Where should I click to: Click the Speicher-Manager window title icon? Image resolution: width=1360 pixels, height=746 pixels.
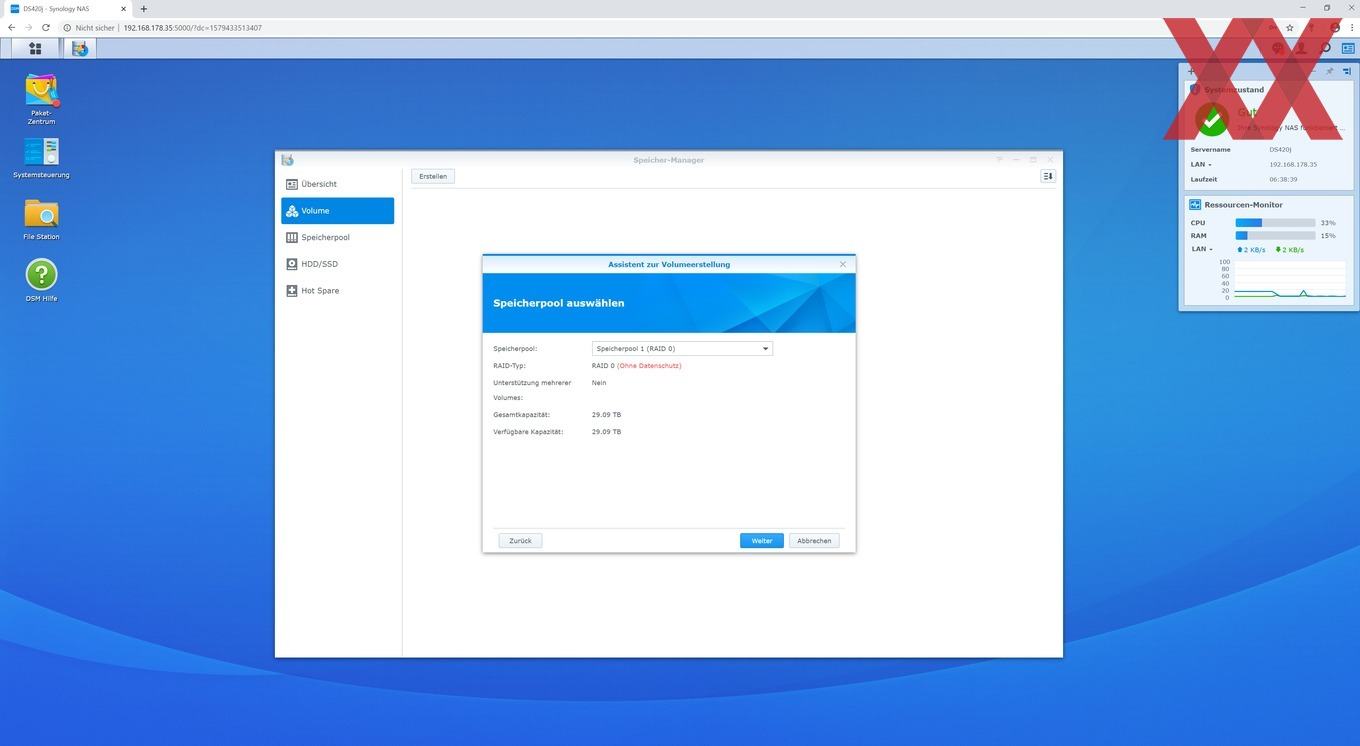pos(288,160)
